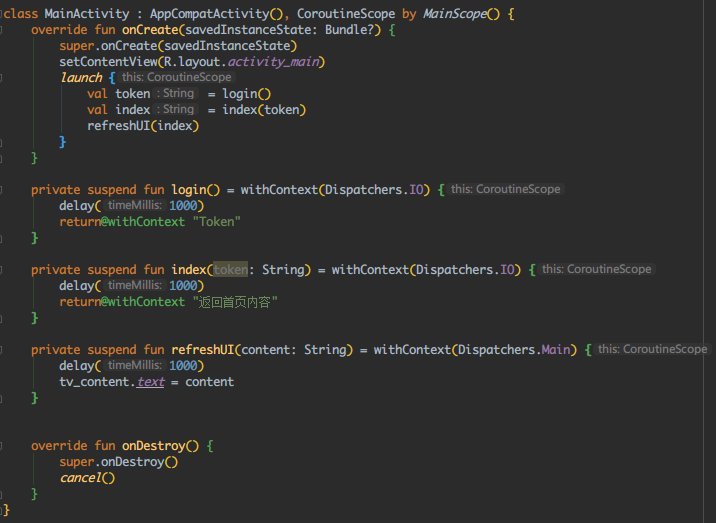This screenshot has height=523, width=716.
Task: Click 'AppCompatActivity()' in class header
Action: pos(216,14)
